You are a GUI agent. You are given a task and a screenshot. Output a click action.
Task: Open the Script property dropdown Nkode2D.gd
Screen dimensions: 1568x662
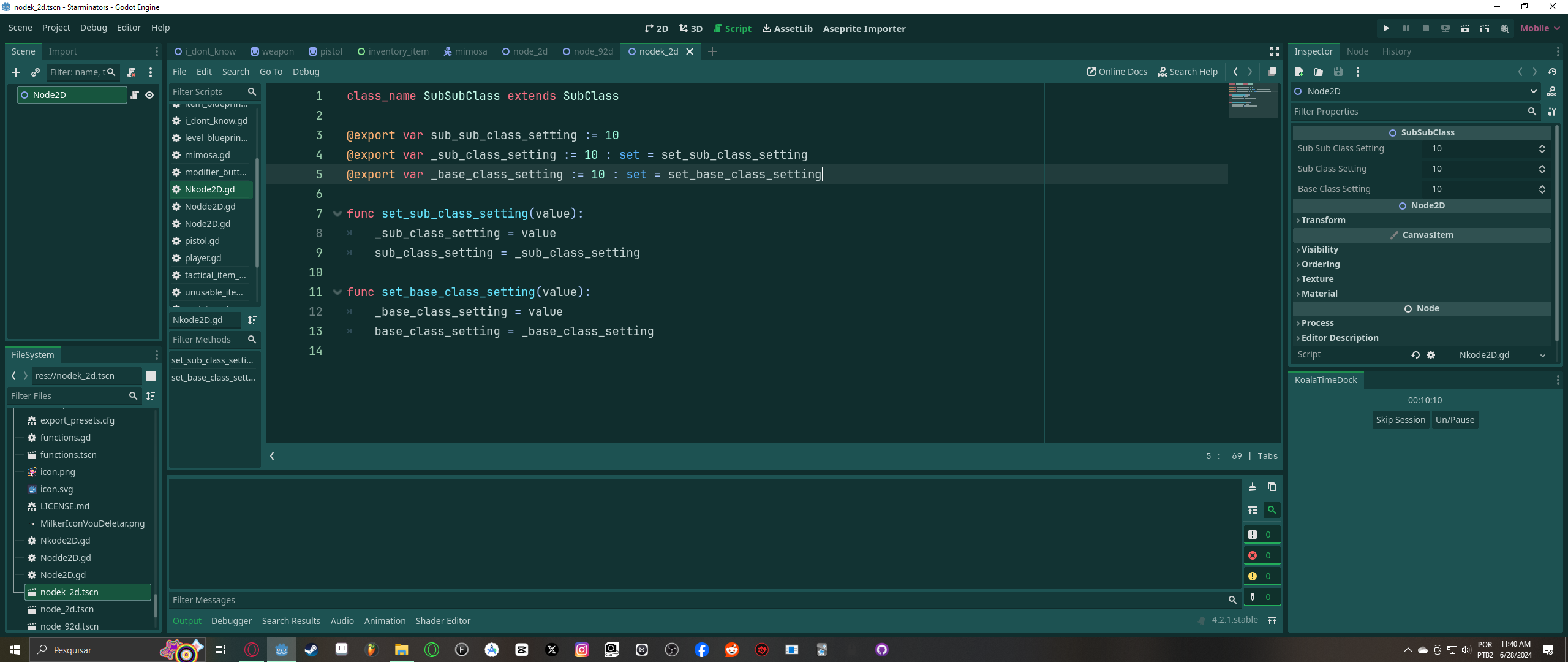tap(1494, 355)
